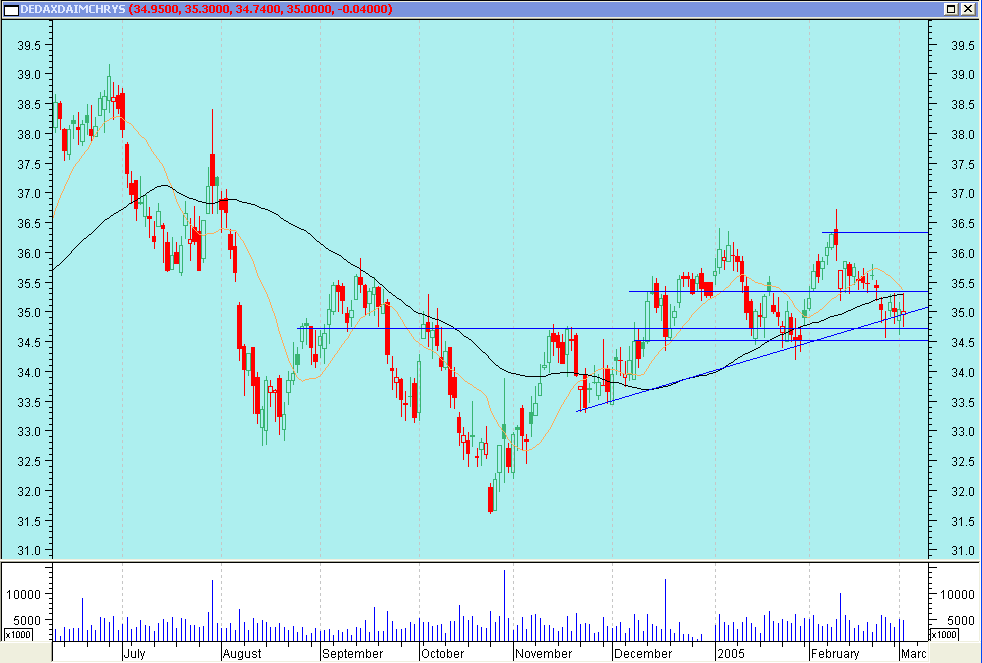This screenshot has width=982, height=663.
Task: Click the lowest red candle in October
Action: click(491, 498)
